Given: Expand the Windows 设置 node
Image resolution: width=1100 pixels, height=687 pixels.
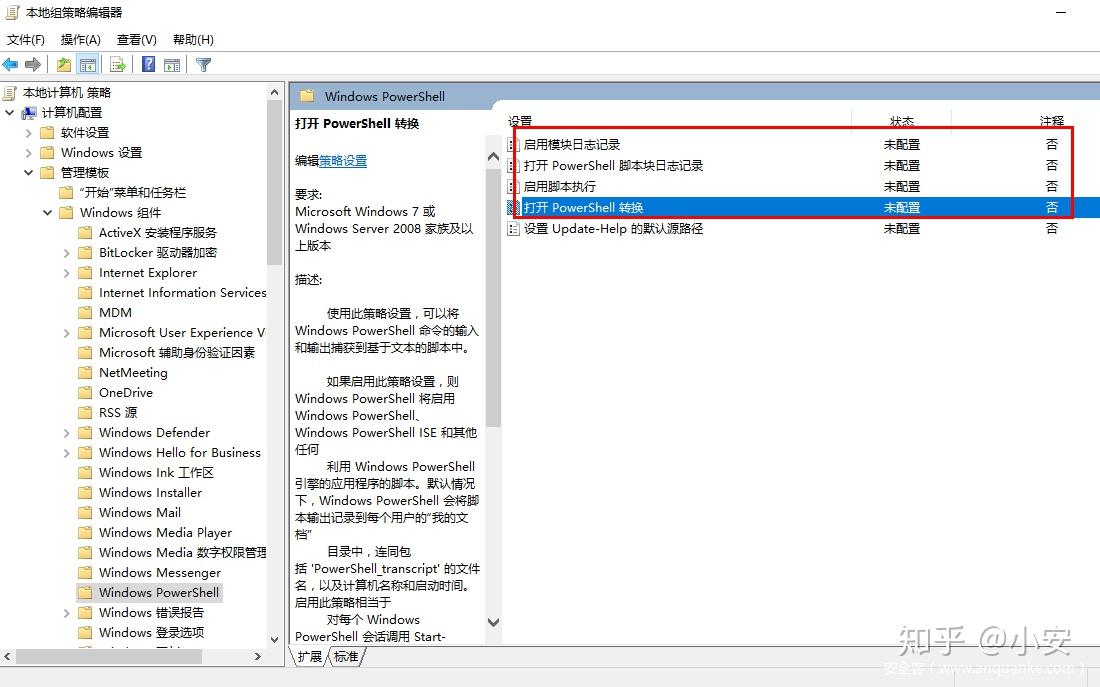Looking at the screenshot, I should [28, 152].
